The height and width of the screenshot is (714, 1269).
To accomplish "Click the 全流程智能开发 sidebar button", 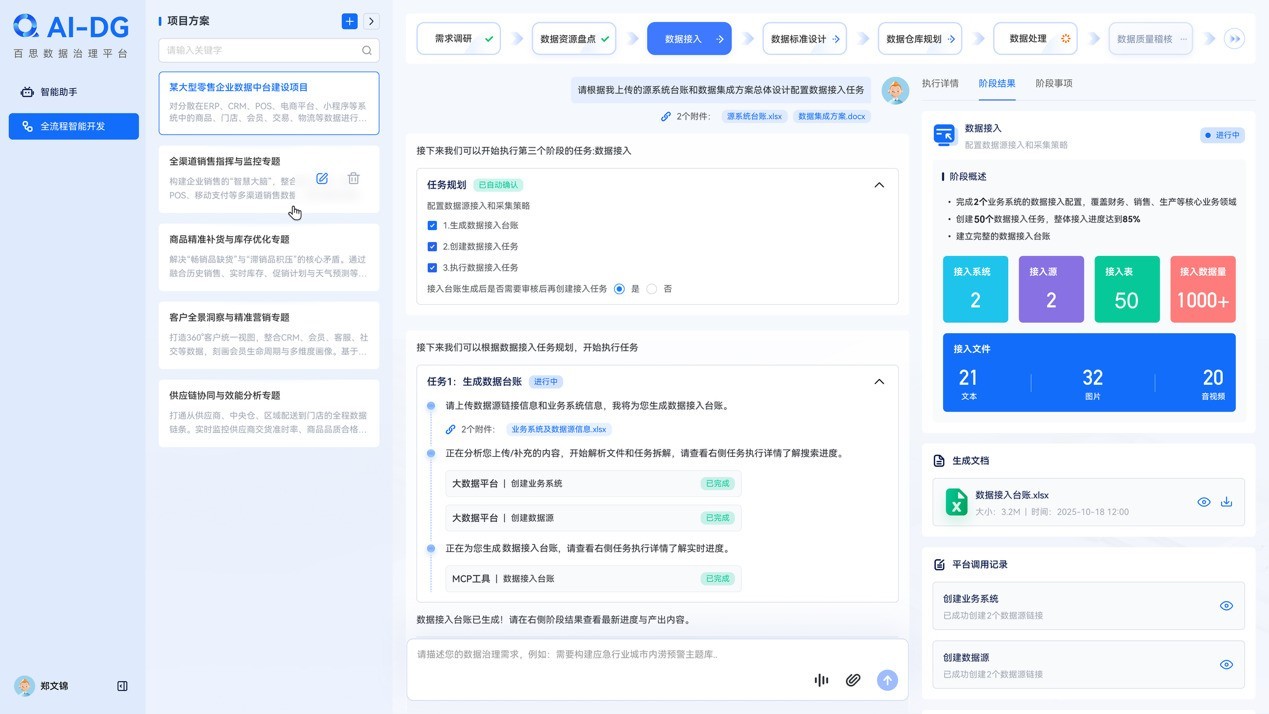I will tap(74, 127).
